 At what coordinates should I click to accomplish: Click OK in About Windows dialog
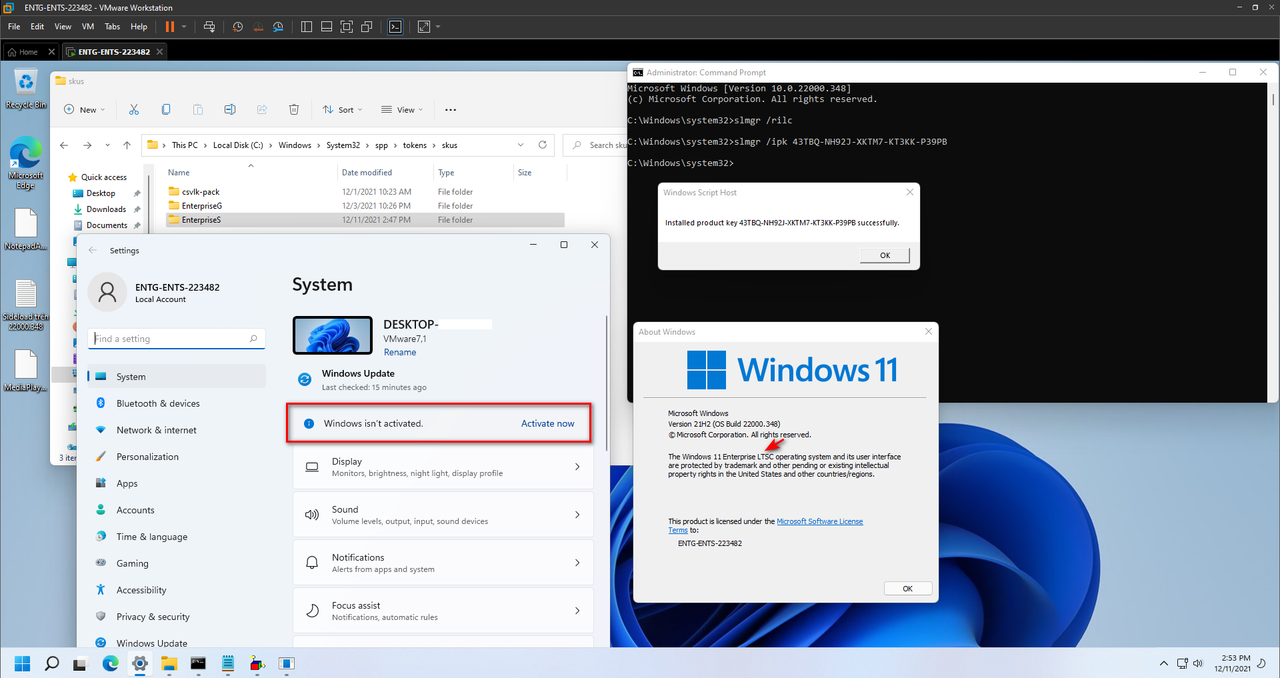908,588
